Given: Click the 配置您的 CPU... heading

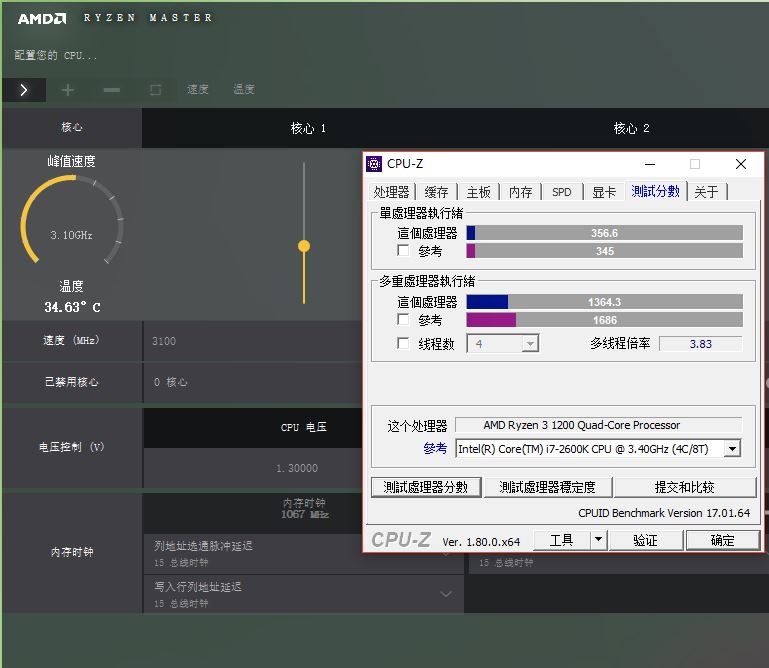Looking at the screenshot, I should [x=55, y=55].
